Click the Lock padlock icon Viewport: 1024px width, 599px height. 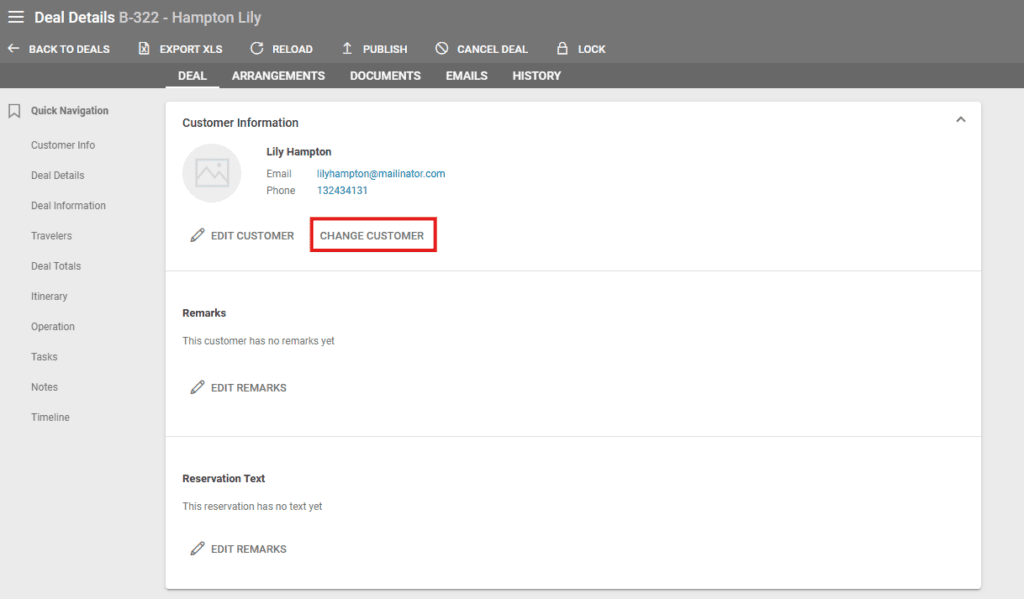(562, 49)
